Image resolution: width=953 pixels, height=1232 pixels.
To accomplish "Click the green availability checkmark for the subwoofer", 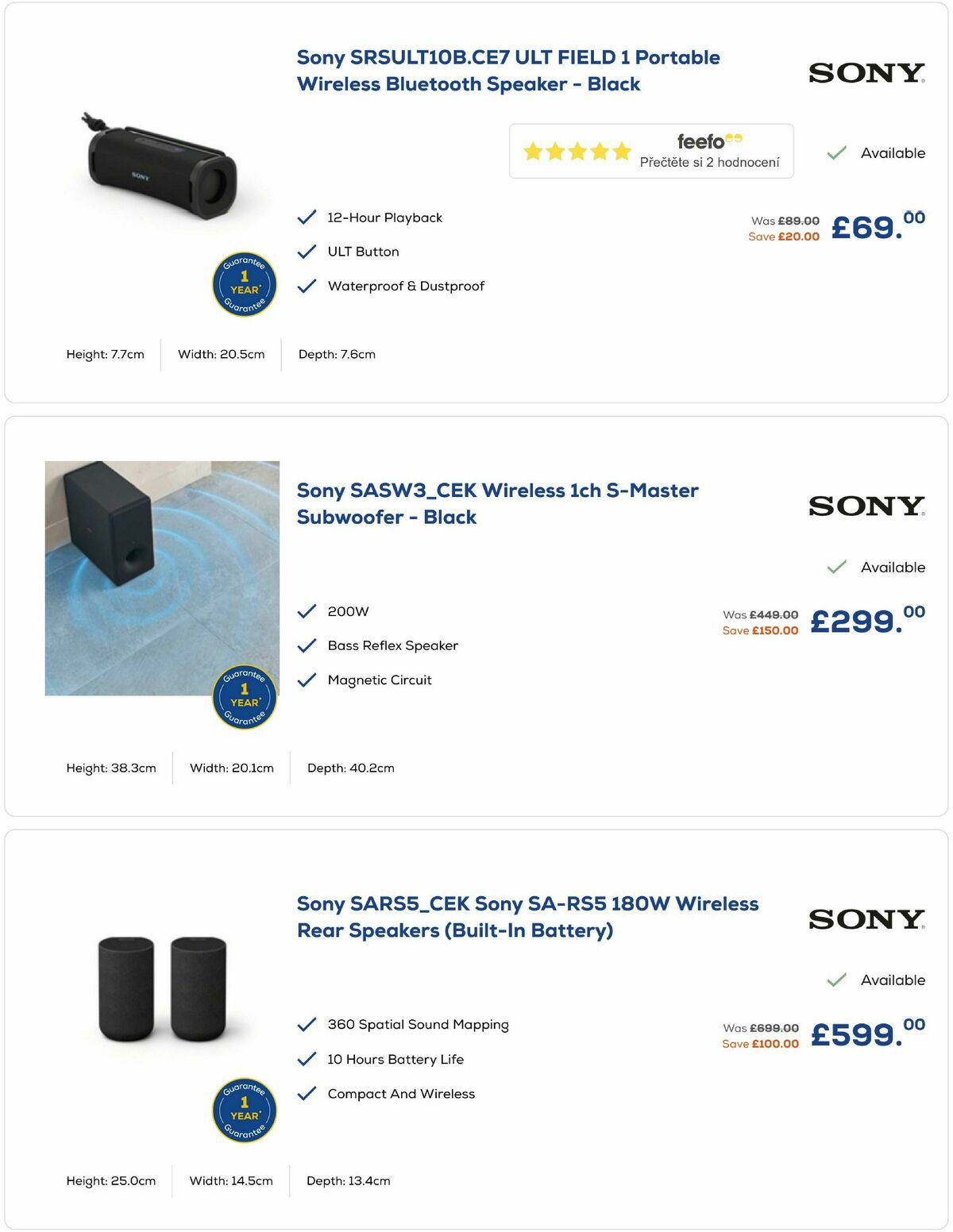I will coord(836,568).
